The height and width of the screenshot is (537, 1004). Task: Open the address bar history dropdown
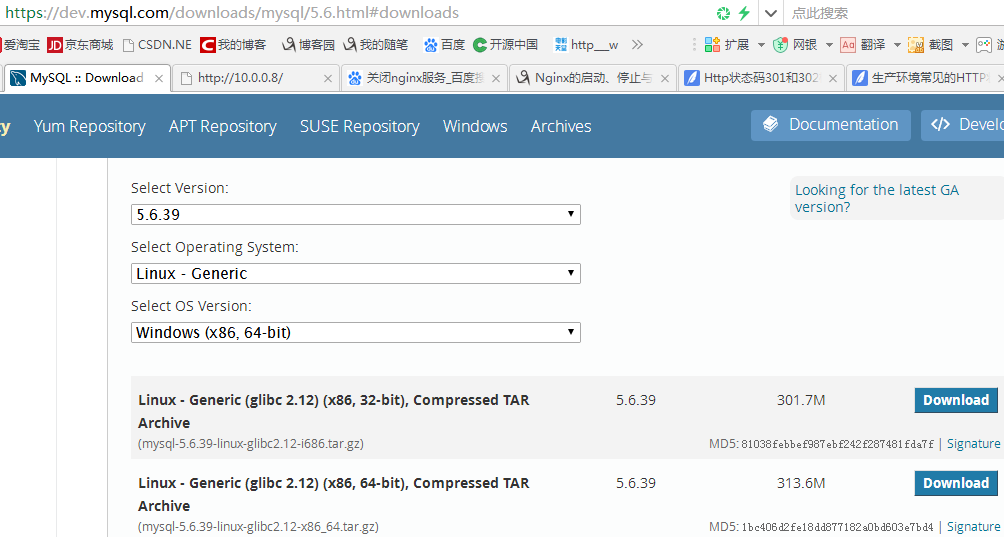tap(771, 13)
